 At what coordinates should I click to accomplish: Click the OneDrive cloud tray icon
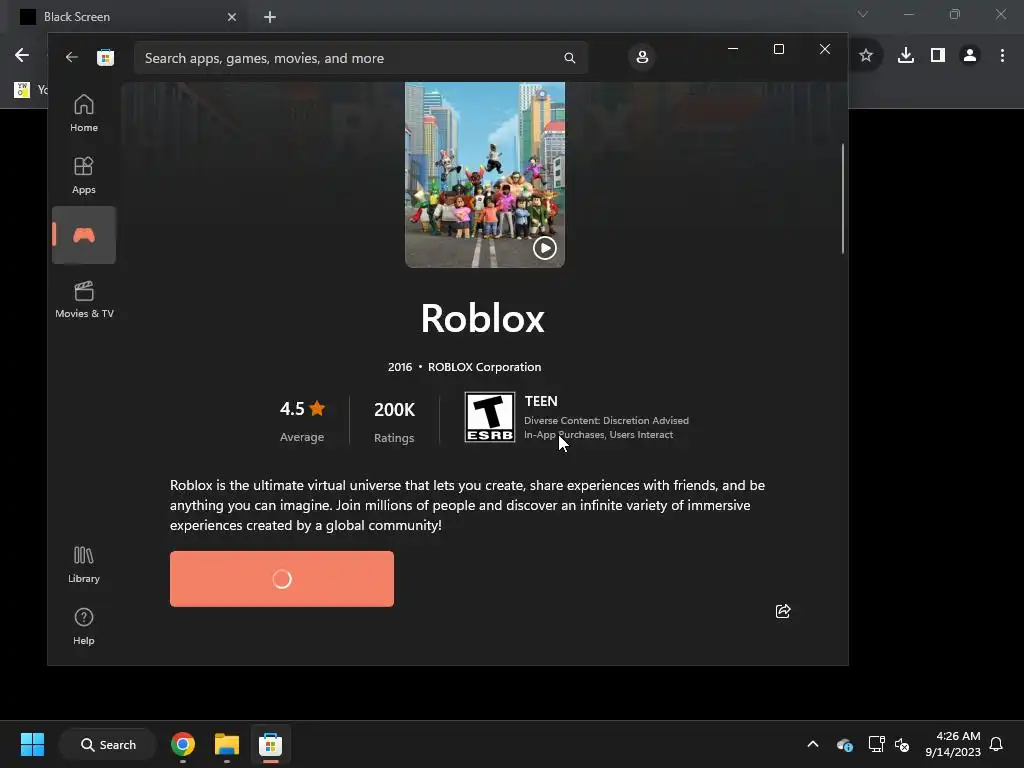pyautogui.click(x=844, y=744)
